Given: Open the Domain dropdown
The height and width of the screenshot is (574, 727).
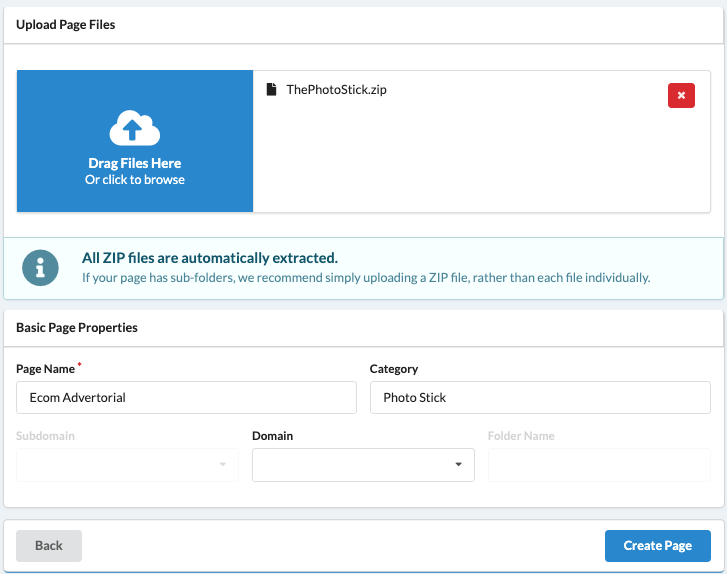Looking at the screenshot, I should click(363, 465).
